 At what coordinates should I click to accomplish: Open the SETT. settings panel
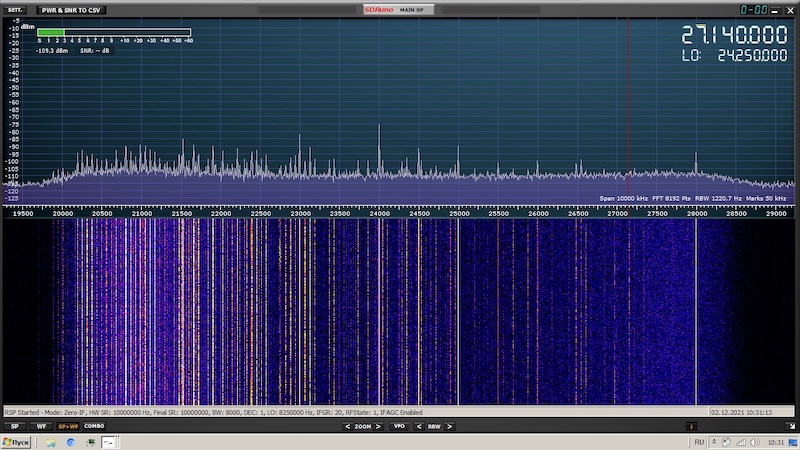click(x=16, y=10)
